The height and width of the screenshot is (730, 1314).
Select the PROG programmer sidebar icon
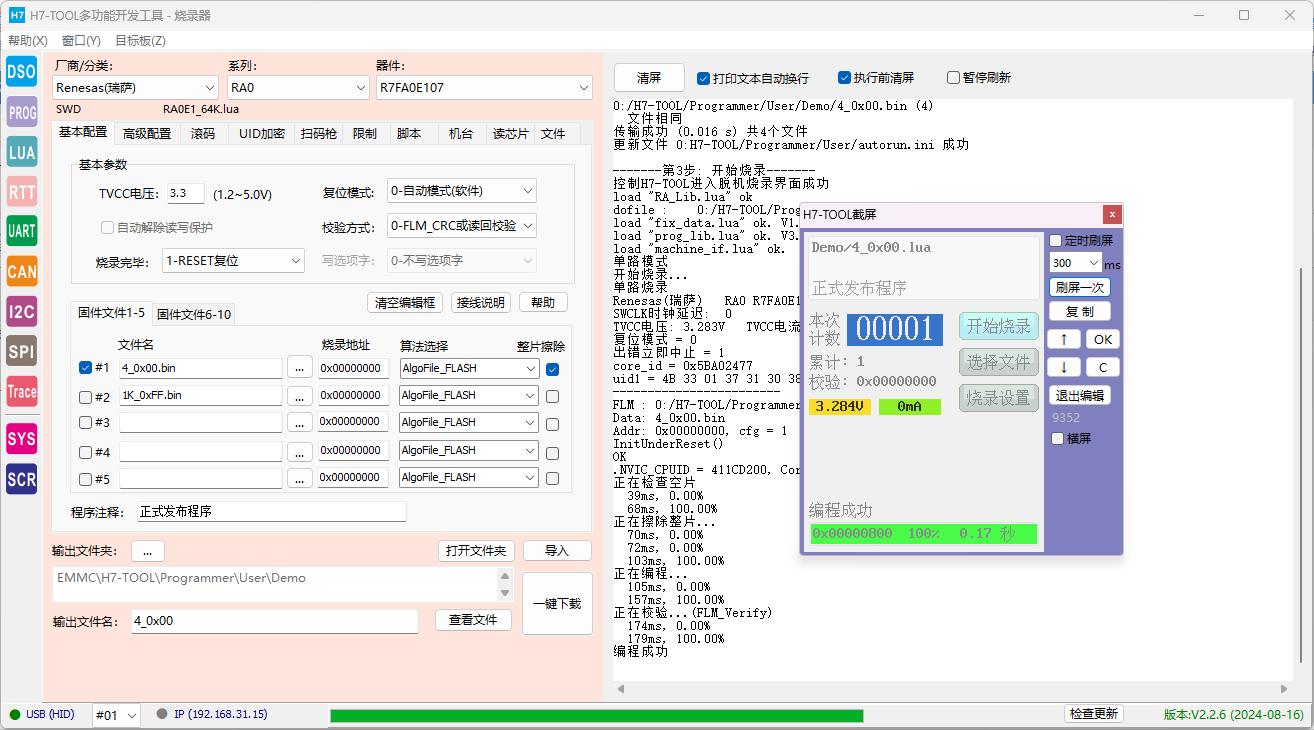click(21, 112)
